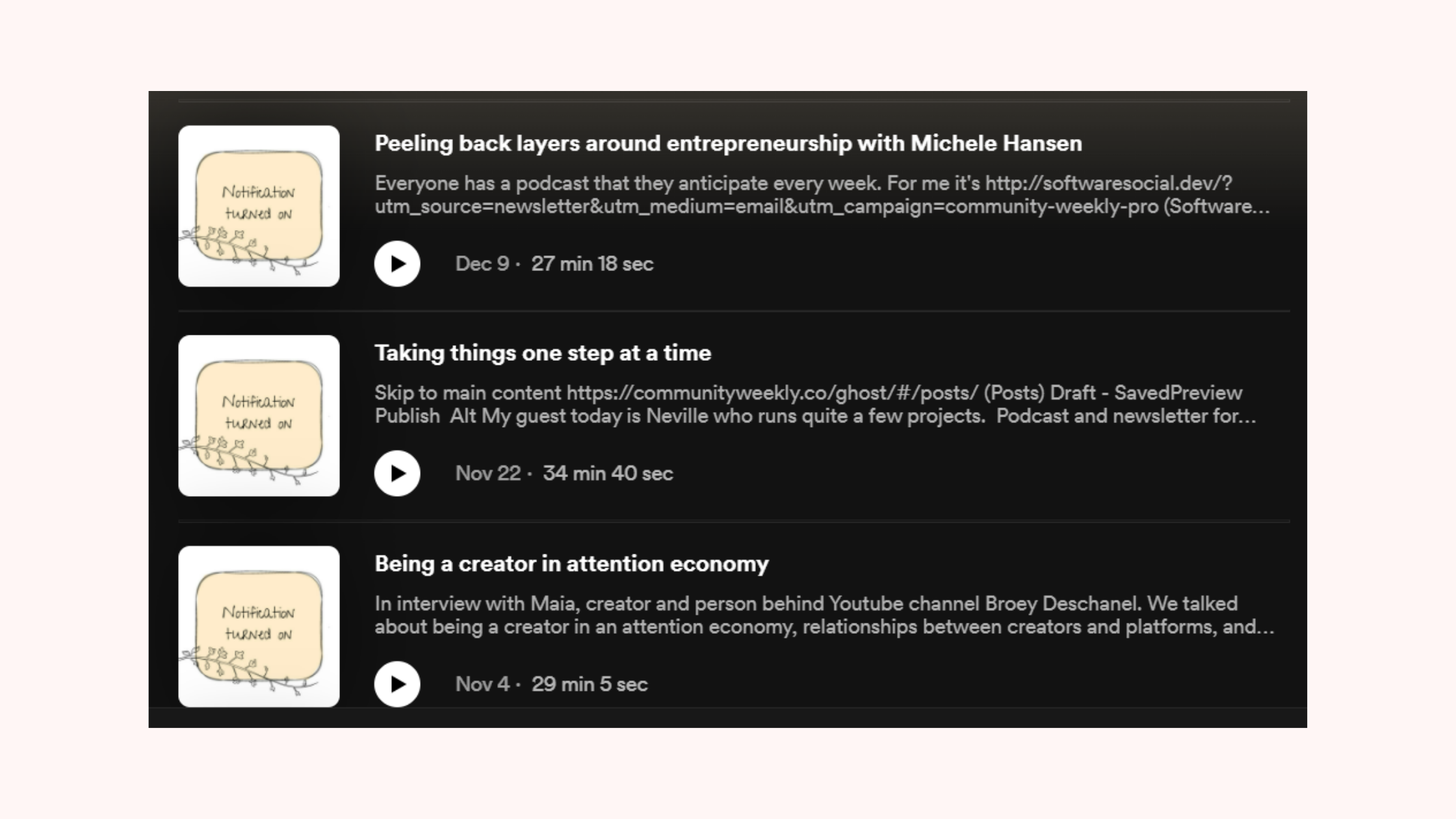
Task: Play the Michele Hansen episode
Action: pyautogui.click(x=397, y=264)
